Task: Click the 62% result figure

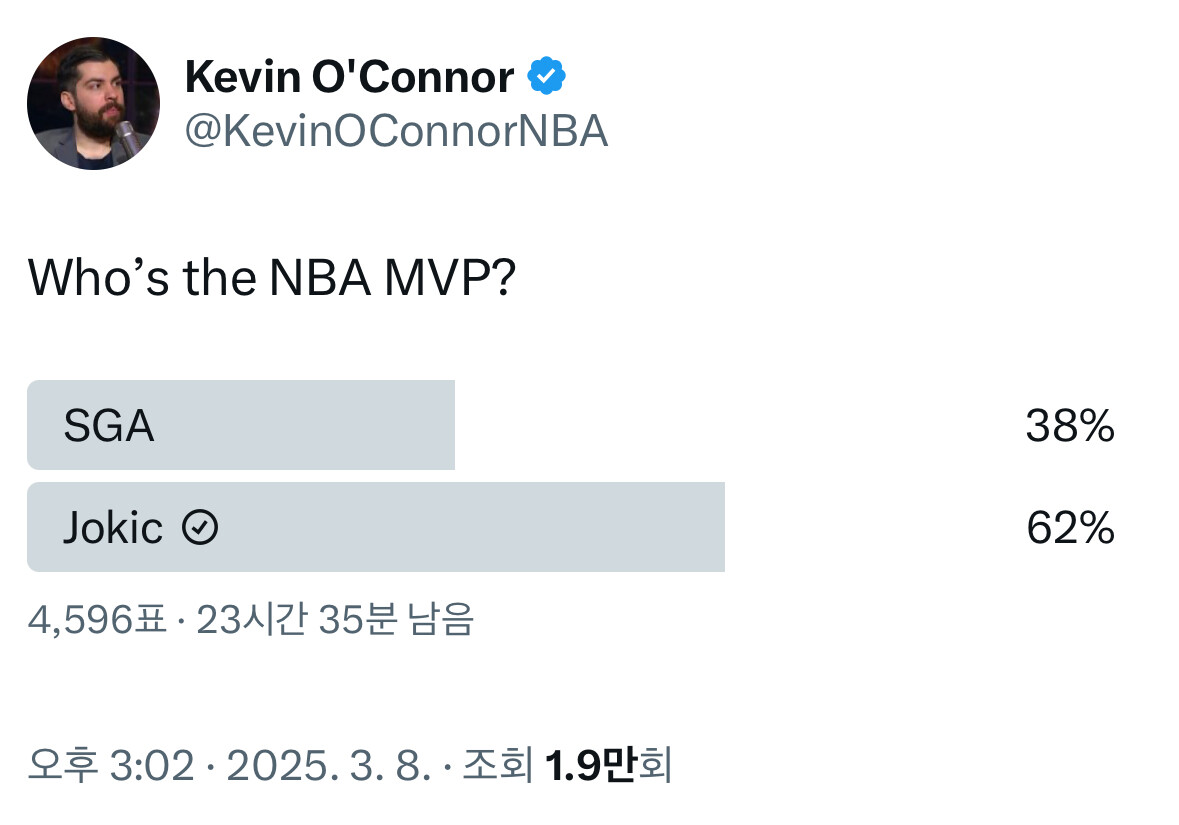Action: pos(1069,528)
